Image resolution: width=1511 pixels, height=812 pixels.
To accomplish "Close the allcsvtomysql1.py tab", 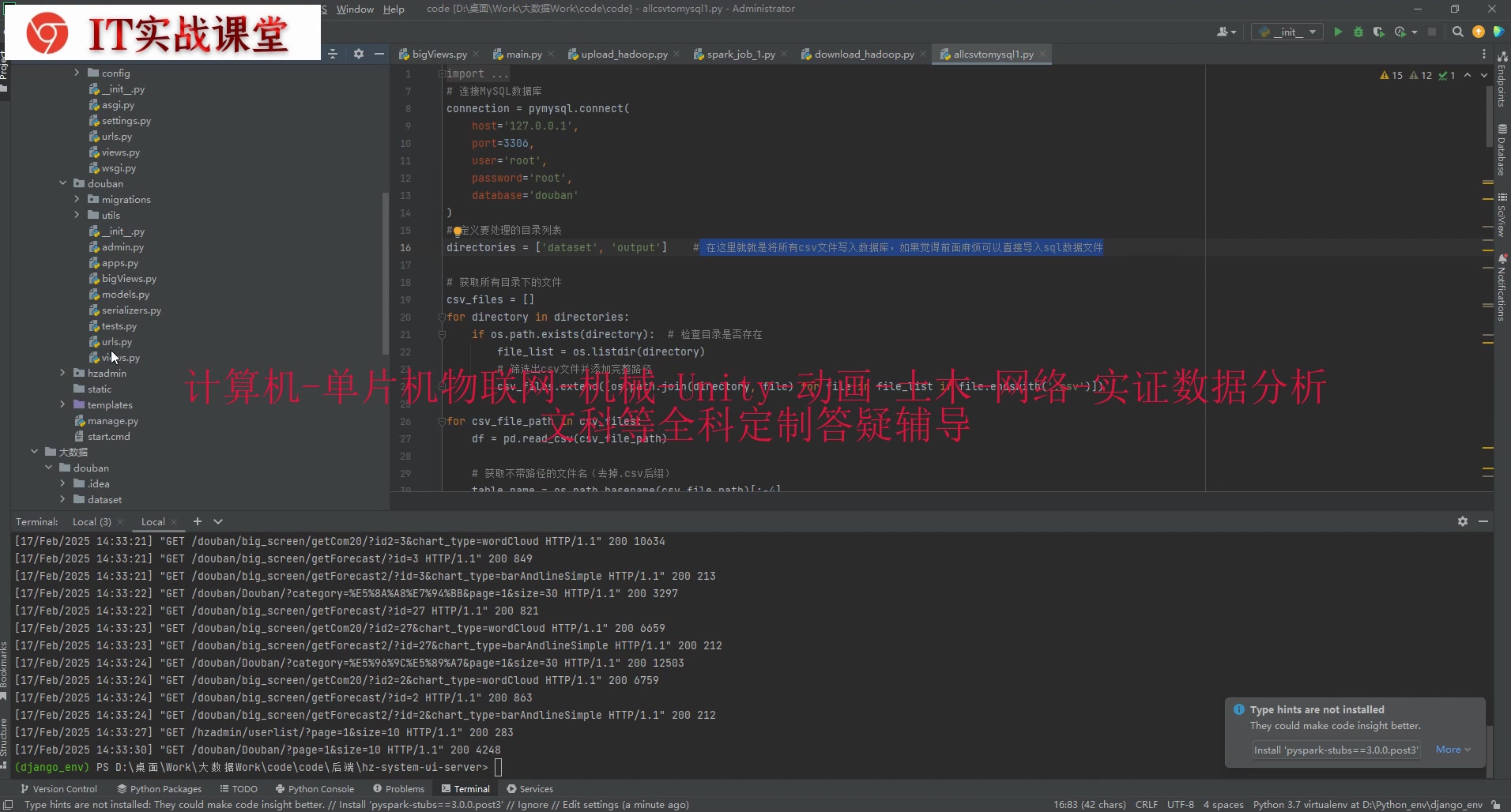I will coord(1042,55).
